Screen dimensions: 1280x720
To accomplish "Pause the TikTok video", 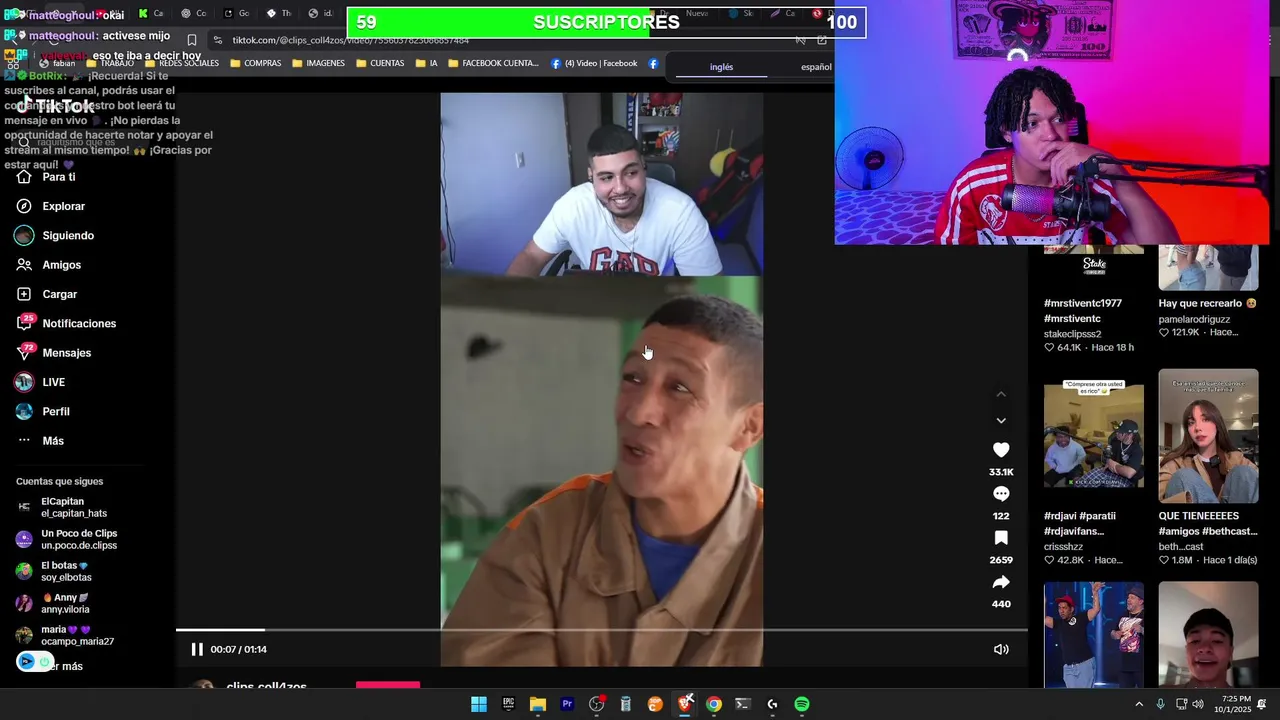I will point(197,649).
